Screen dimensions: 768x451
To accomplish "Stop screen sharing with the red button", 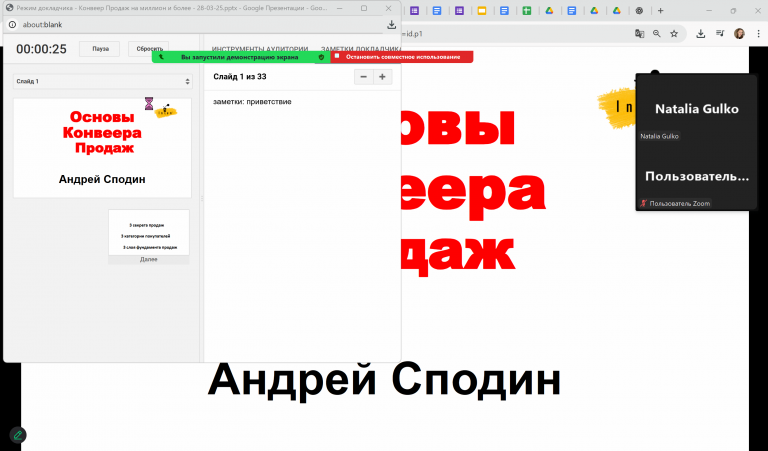I will (x=402, y=57).
